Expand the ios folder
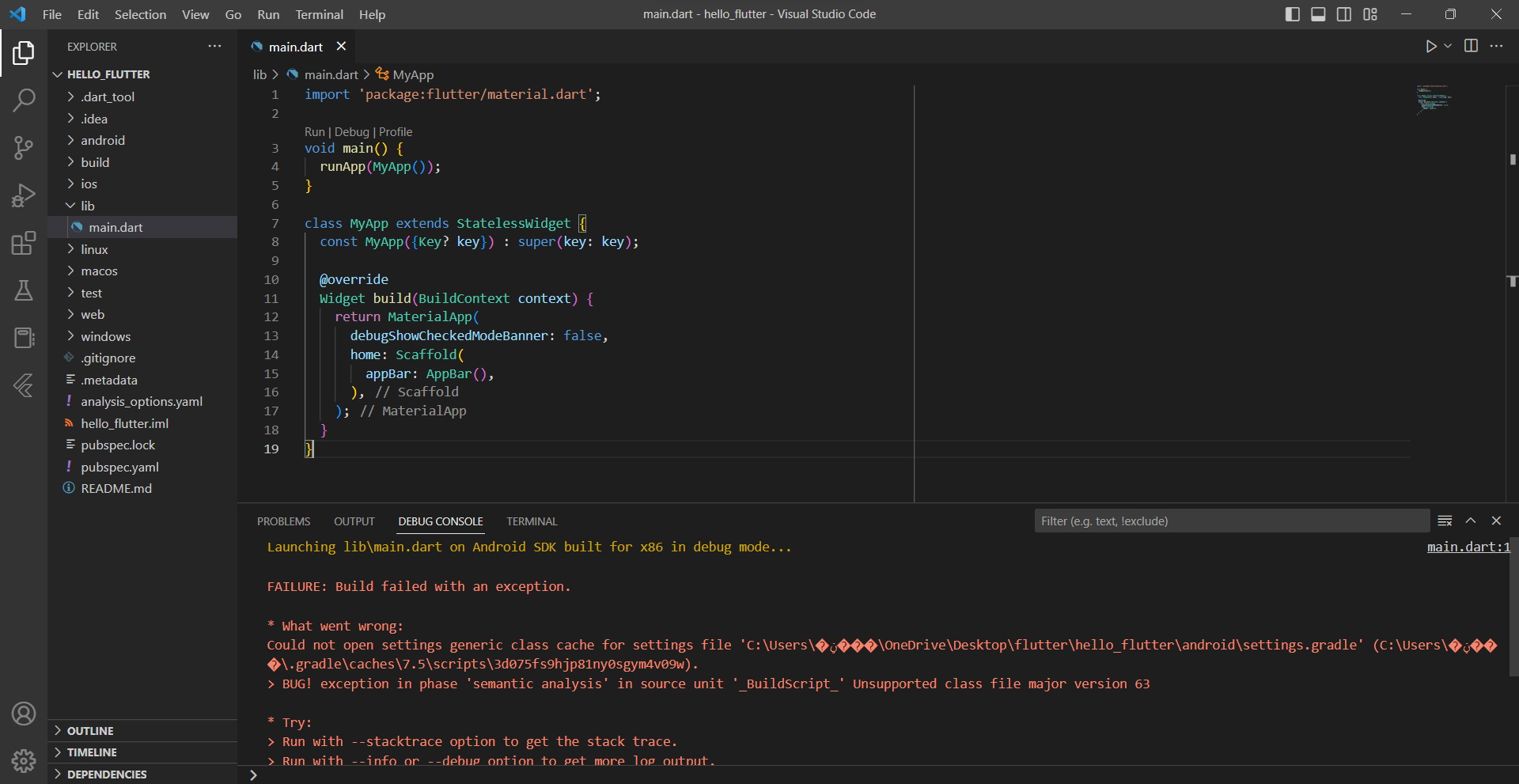The image size is (1519, 784). click(142, 184)
